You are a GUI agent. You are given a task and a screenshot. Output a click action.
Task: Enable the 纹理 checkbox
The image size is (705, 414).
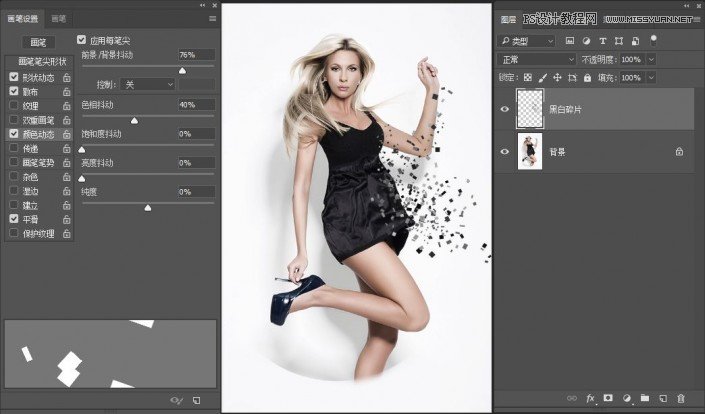[14, 104]
